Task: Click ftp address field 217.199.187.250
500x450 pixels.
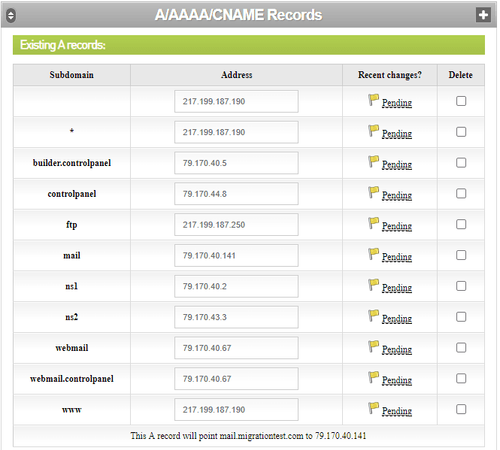Action: pos(236,225)
